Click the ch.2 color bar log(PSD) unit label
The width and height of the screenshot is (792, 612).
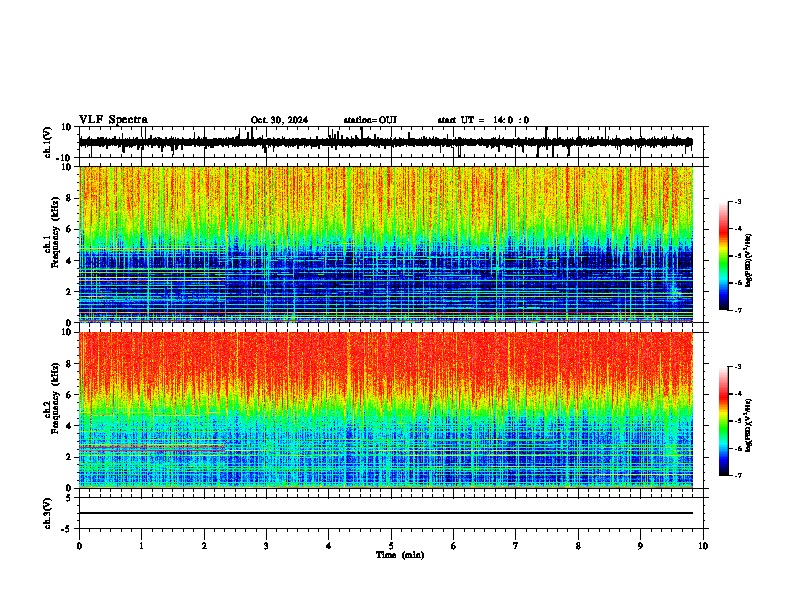pyautogui.click(x=749, y=425)
